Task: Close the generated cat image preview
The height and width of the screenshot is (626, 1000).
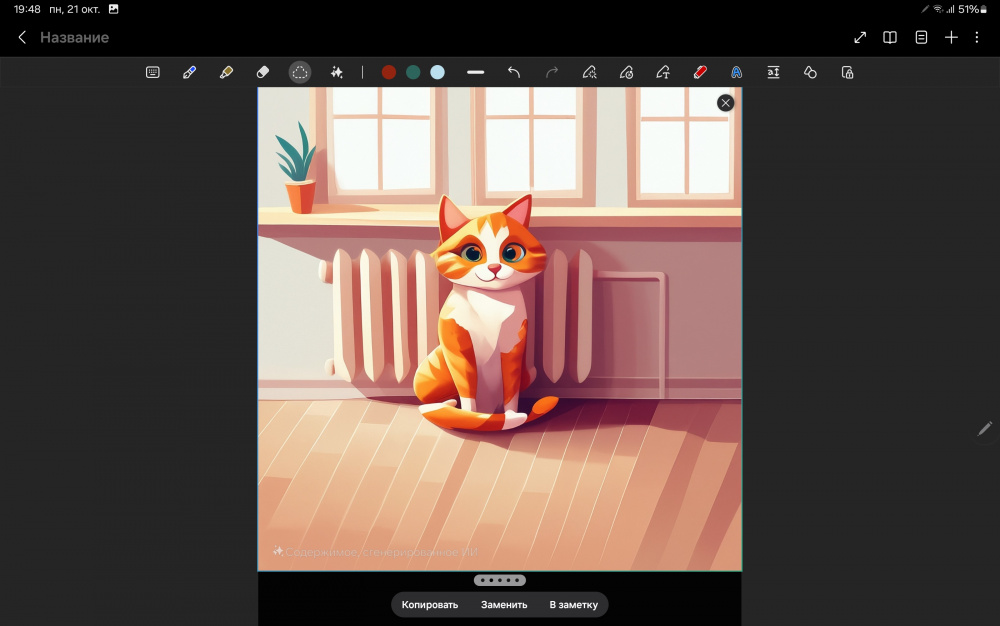Action: pos(726,103)
